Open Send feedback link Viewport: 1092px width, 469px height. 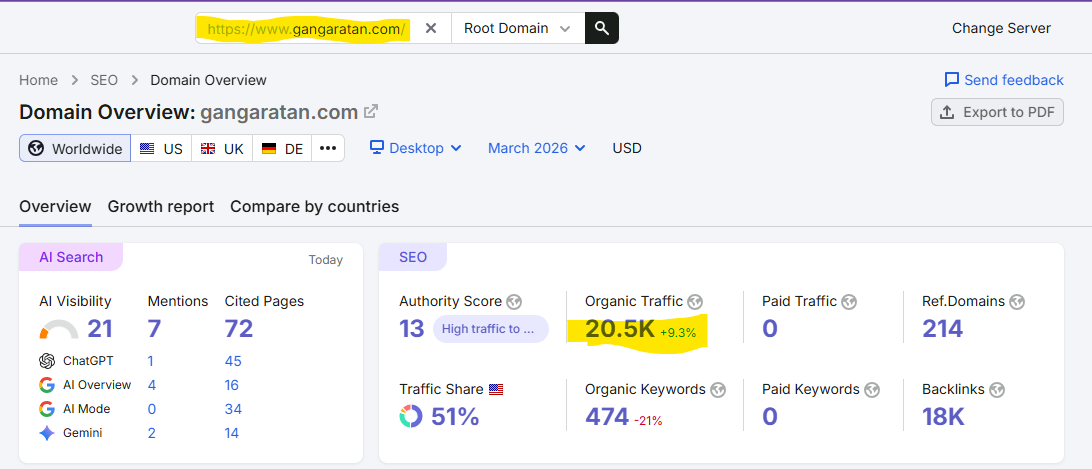click(1004, 80)
